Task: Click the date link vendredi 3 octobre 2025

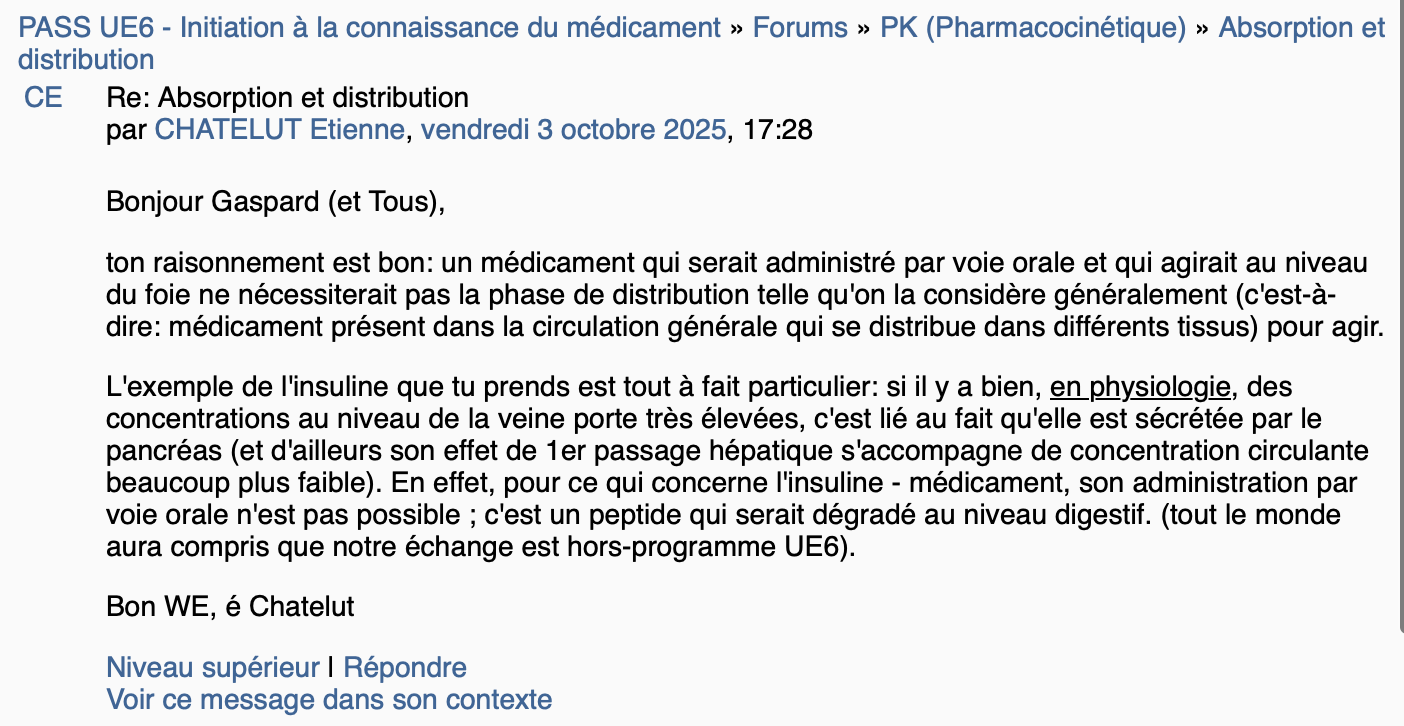Action: [573, 130]
